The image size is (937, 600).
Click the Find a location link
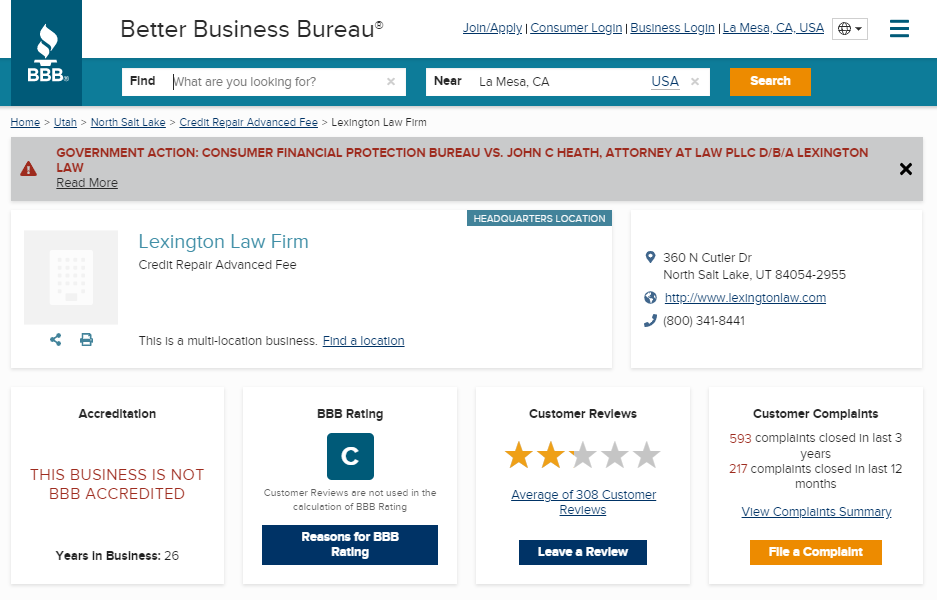(363, 341)
